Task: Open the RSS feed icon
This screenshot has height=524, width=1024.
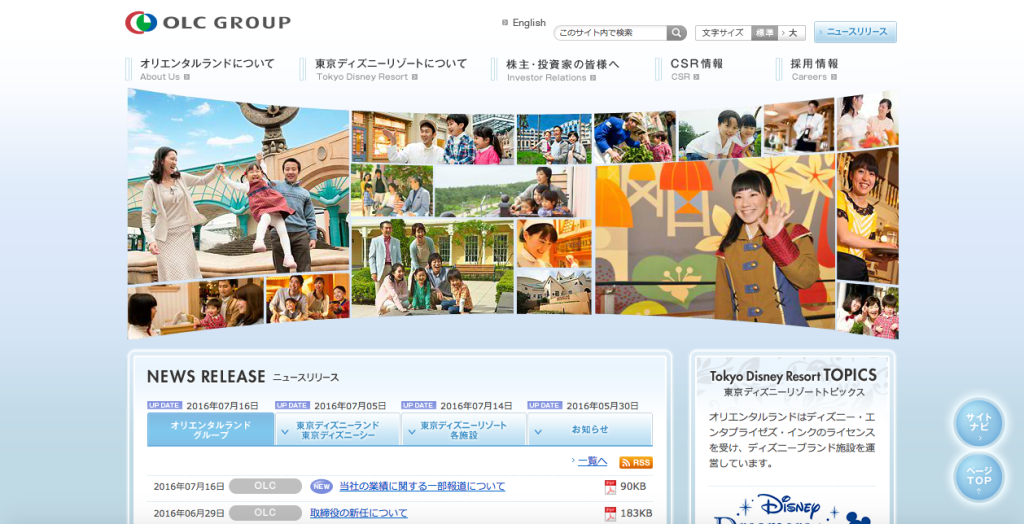Action: 636,462
